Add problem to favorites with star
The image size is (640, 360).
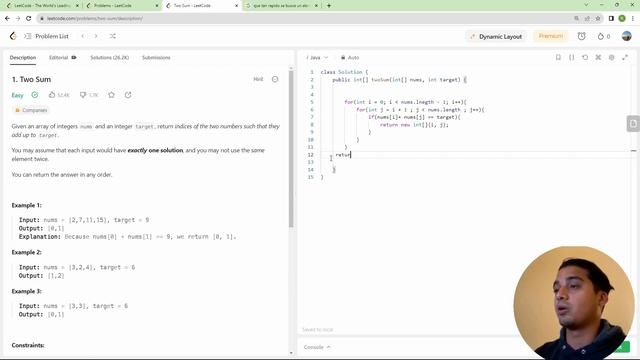coord(111,95)
